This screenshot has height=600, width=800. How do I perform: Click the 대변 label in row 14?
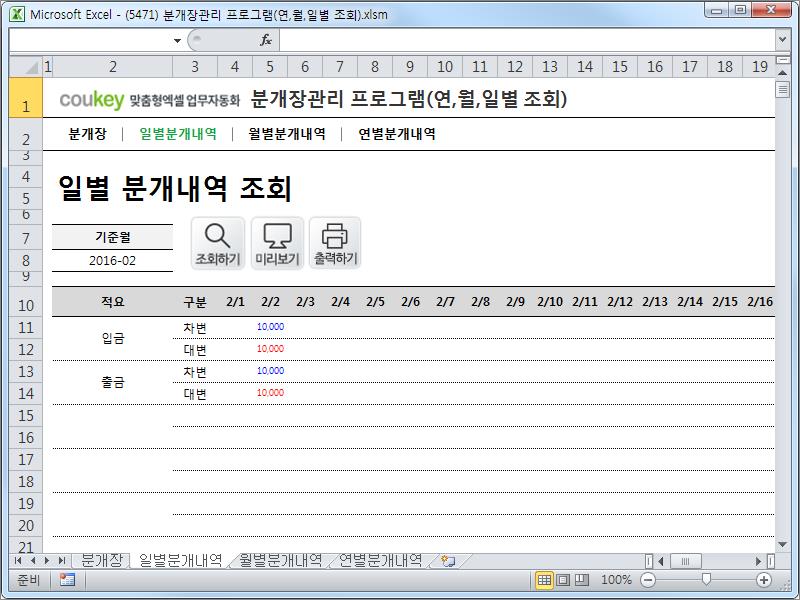[x=195, y=394]
